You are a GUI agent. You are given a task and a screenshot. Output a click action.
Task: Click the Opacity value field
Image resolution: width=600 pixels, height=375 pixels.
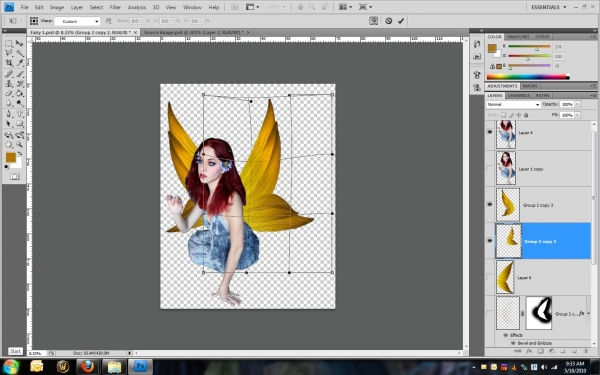point(566,104)
